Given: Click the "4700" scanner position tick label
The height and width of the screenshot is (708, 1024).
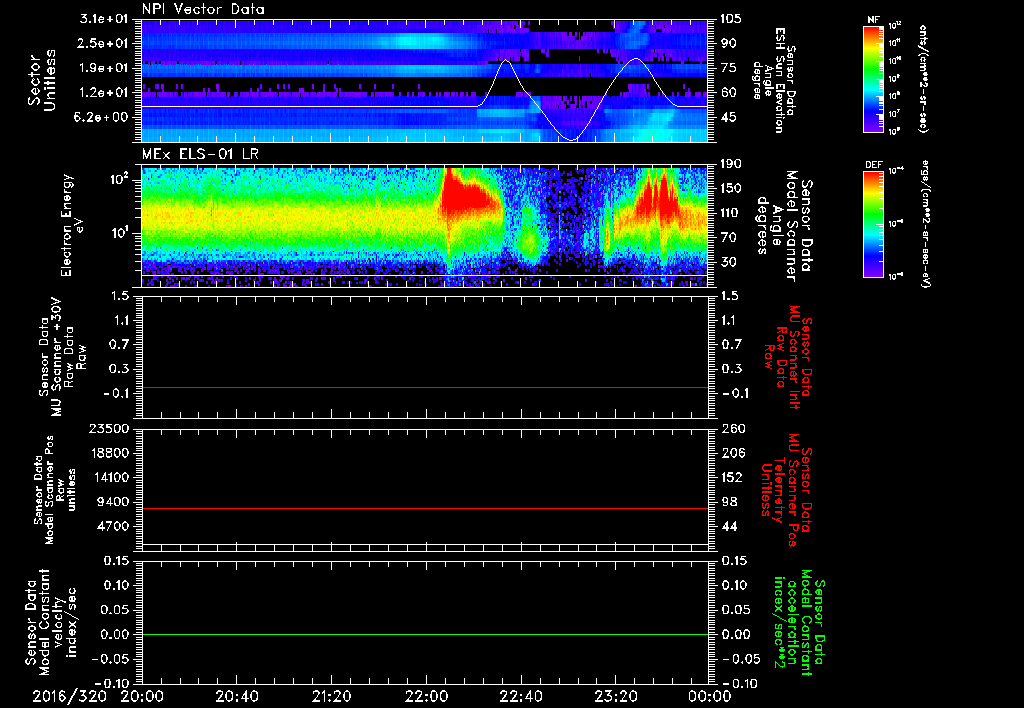Looking at the screenshot, I should tap(113, 526).
